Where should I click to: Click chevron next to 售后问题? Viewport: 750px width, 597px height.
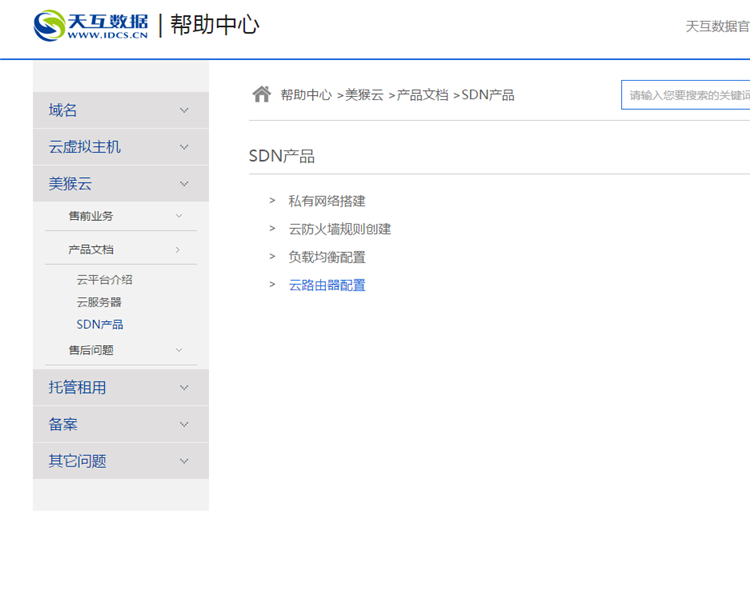[x=179, y=350]
